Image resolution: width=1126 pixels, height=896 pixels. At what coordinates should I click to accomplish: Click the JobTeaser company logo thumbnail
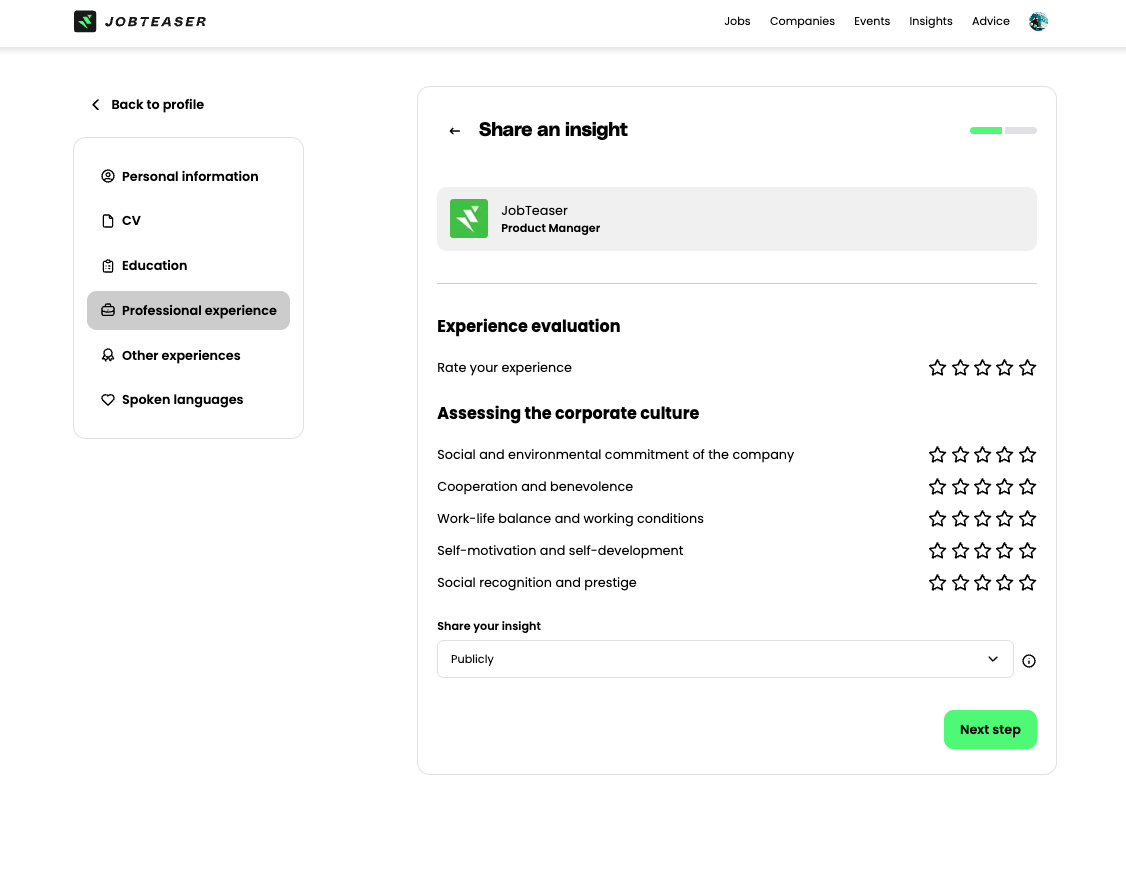point(469,218)
